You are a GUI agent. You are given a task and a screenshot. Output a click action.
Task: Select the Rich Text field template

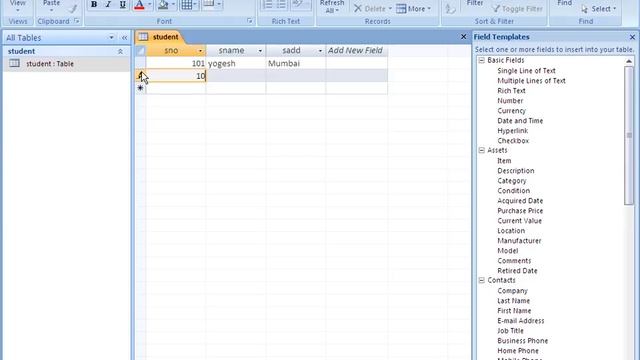click(511, 91)
